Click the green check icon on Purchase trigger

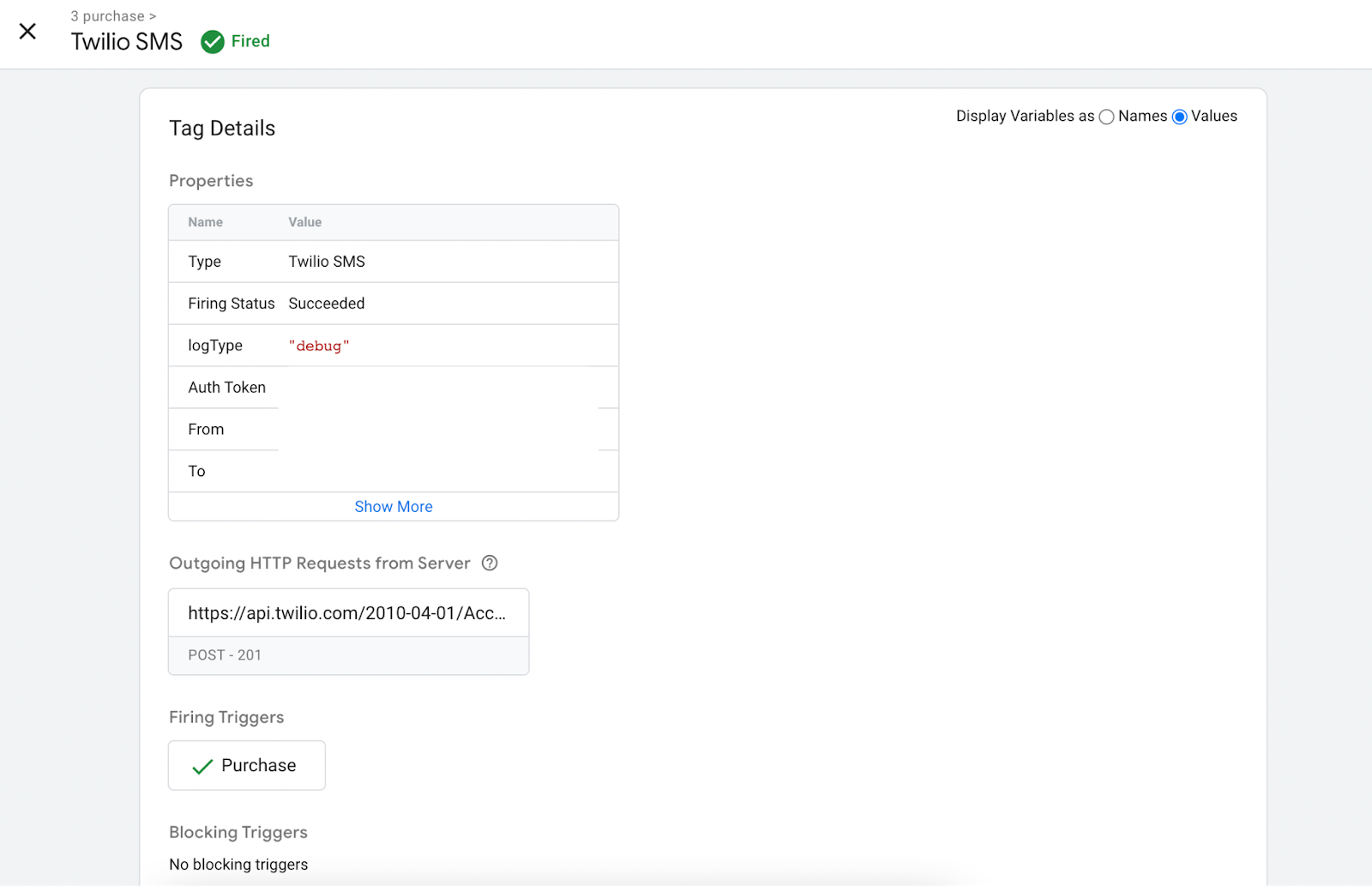click(202, 766)
